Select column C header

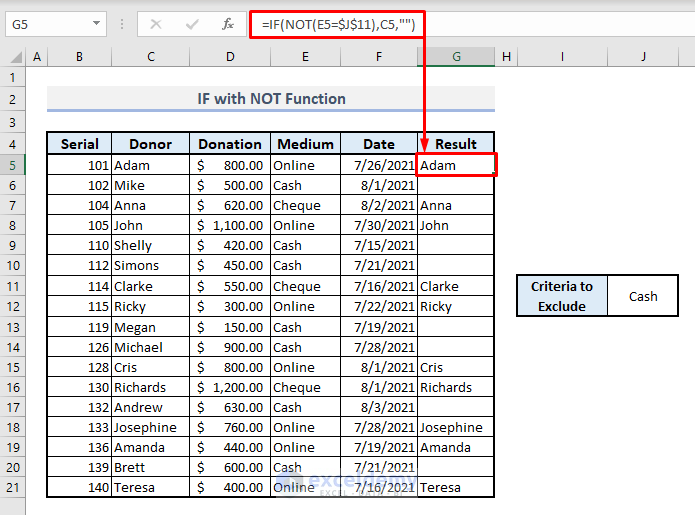pos(151,57)
